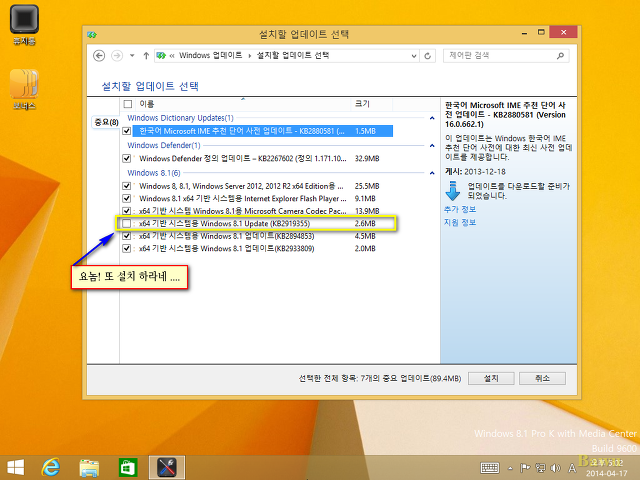Uncheck the 한국어 Microsoft IME update
Viewport: 640px width, 480px height.
coord(127,131)
